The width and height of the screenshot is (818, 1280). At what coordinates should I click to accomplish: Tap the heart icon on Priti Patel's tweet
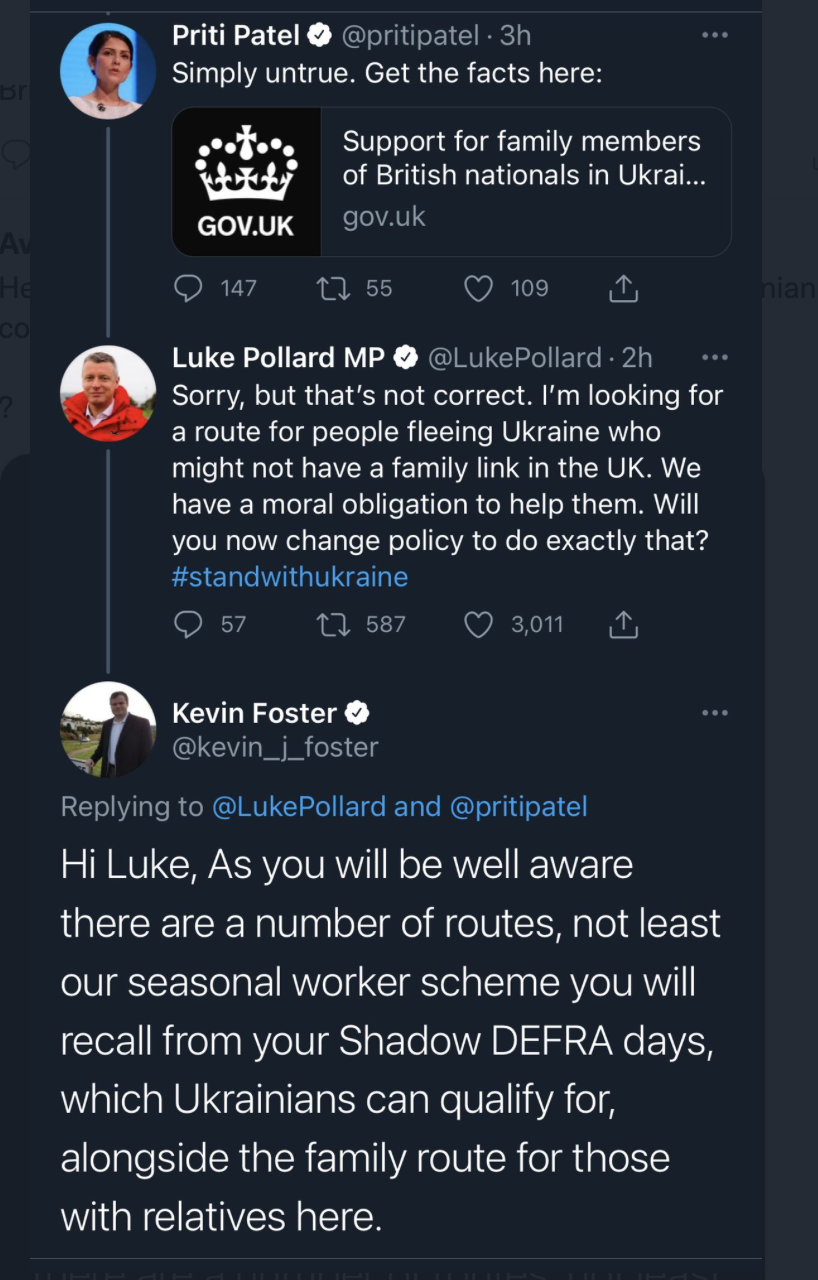(478, 288)
